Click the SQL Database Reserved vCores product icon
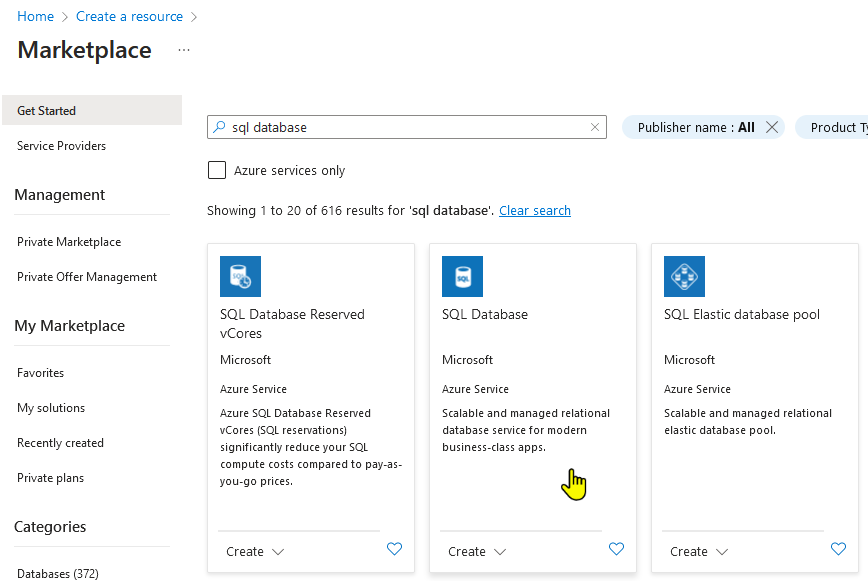The image size is (868, 581). (240, 276)
